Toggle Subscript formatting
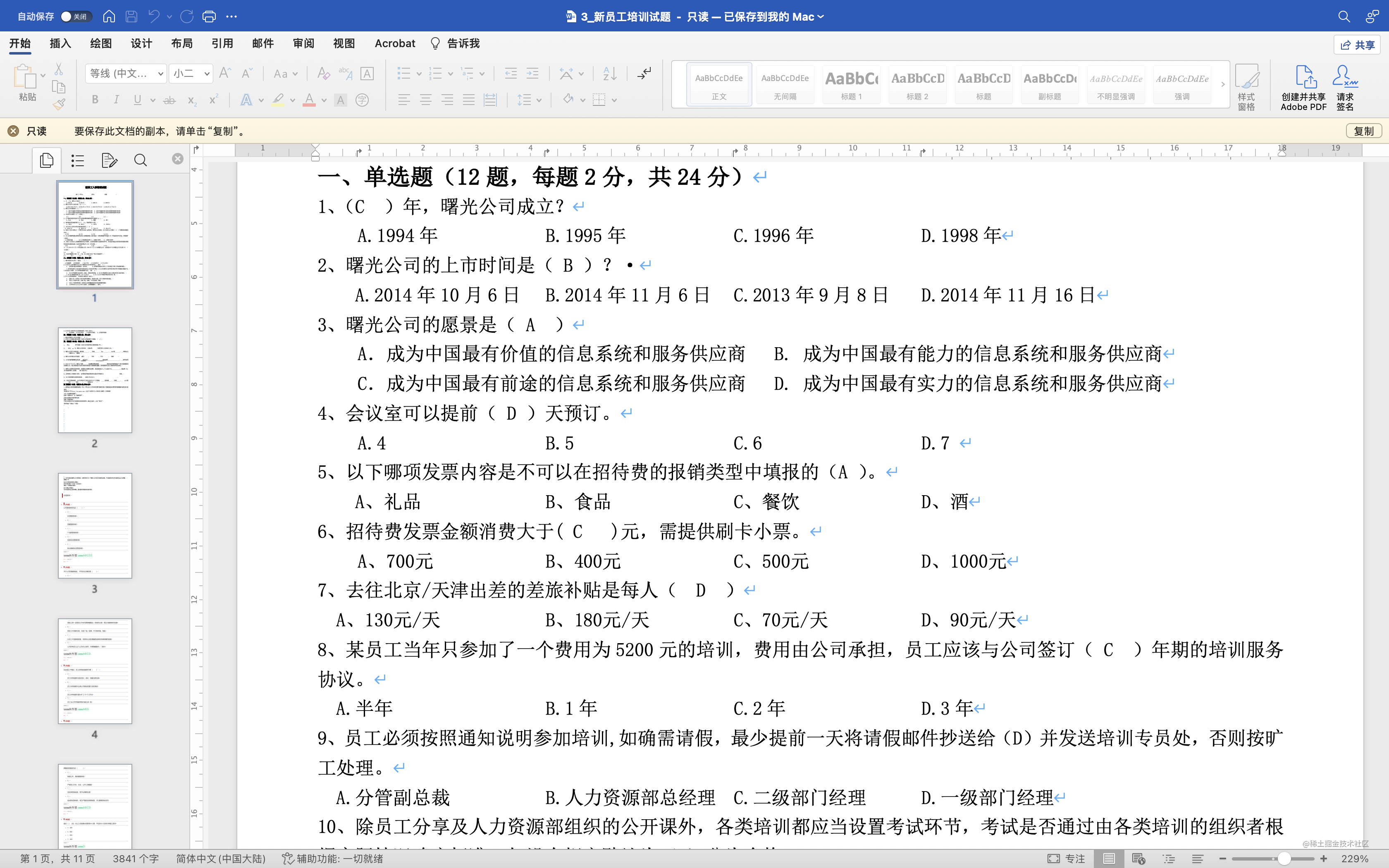 click(x=192, y=100)
